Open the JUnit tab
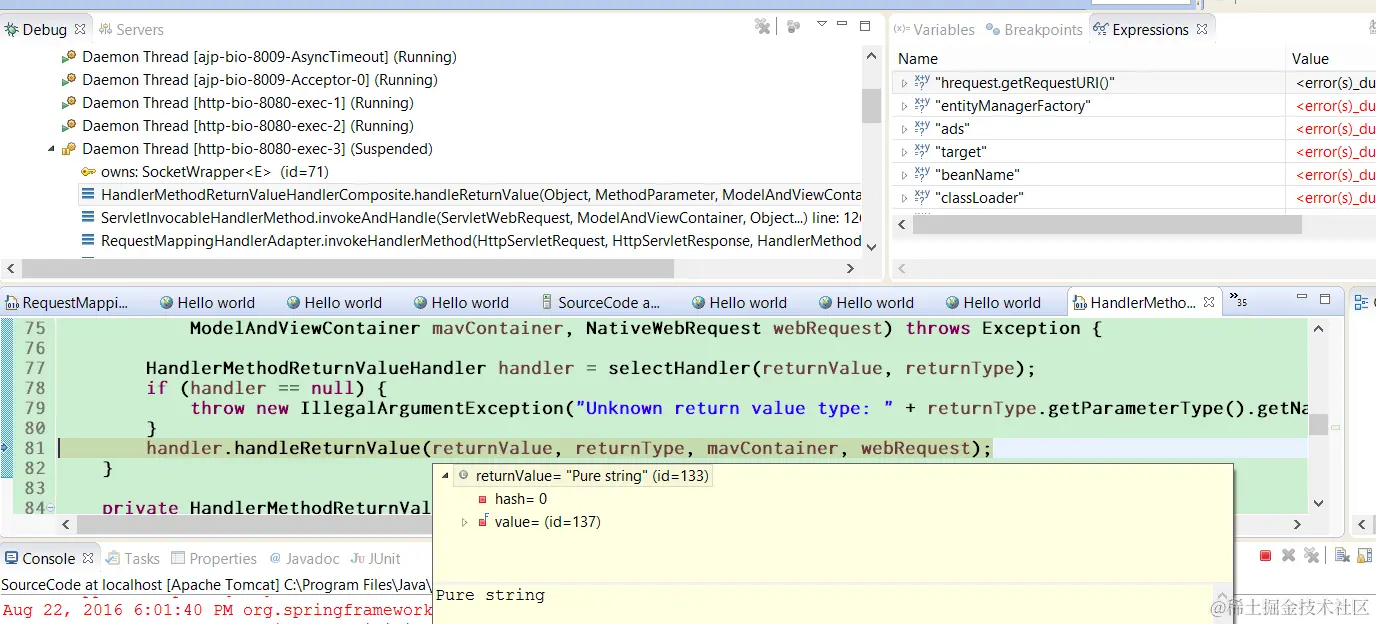 click(x=376, y=559)
